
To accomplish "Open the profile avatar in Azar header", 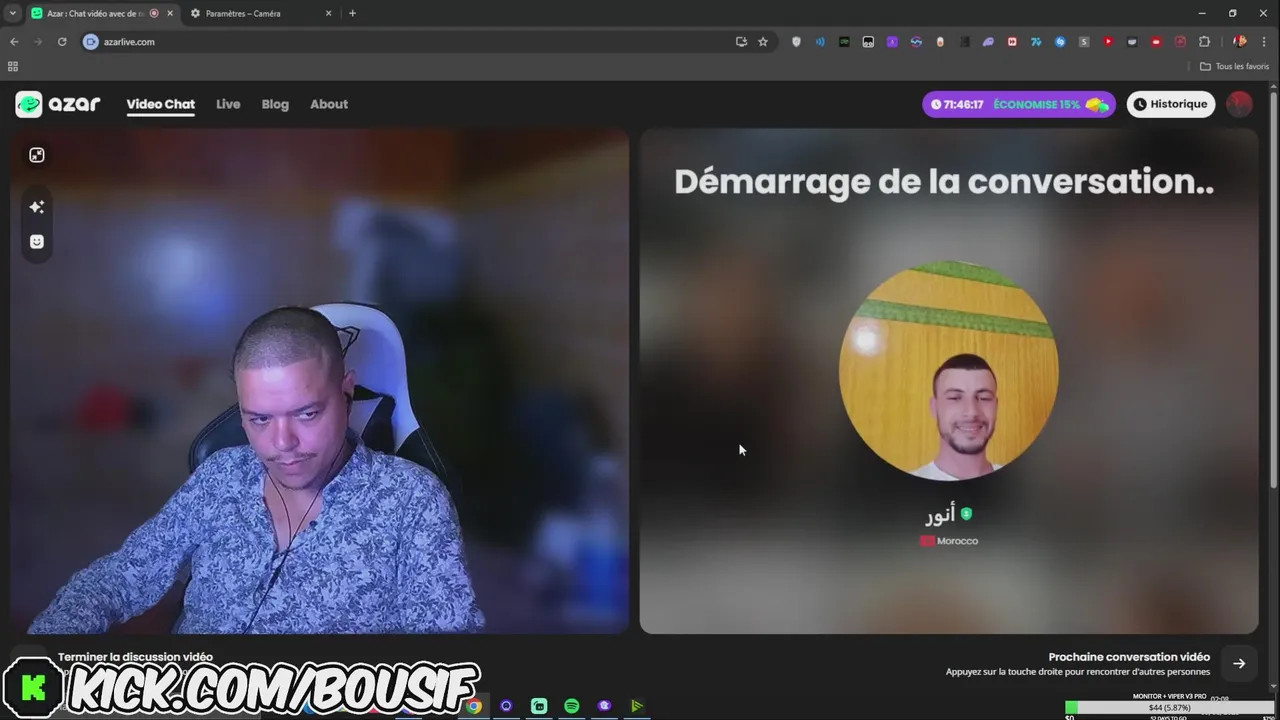I will [x=1239, y=104].
